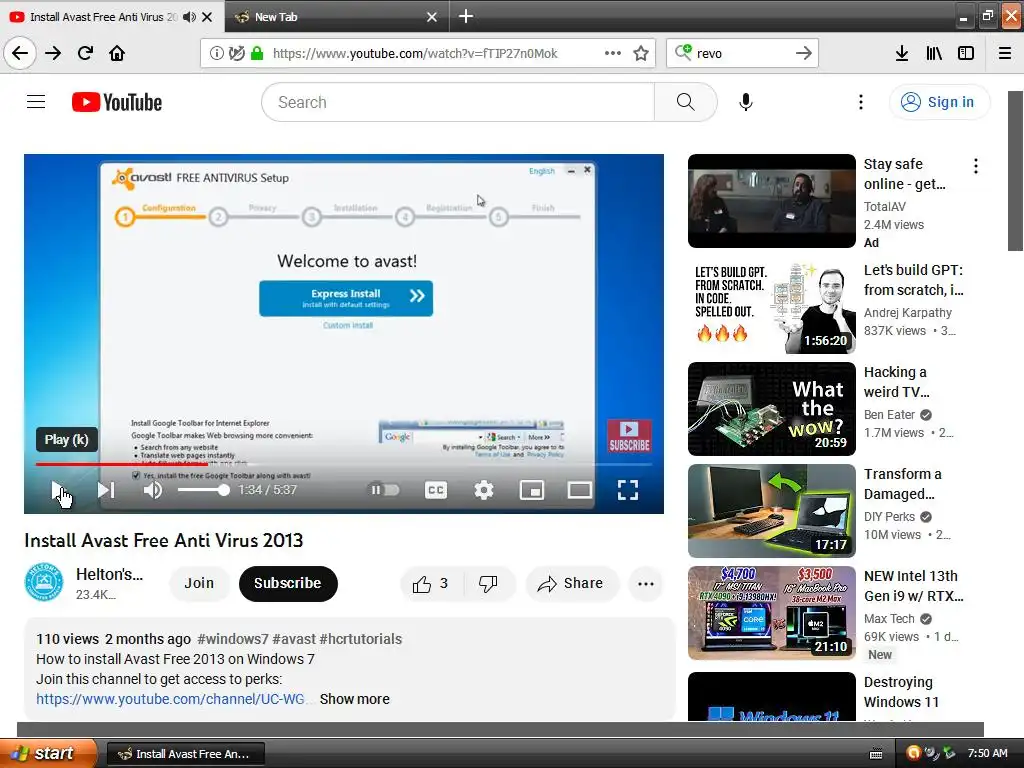Open the browser library icon
This screenshot has height=768, width=1024.
click(934, 53)
